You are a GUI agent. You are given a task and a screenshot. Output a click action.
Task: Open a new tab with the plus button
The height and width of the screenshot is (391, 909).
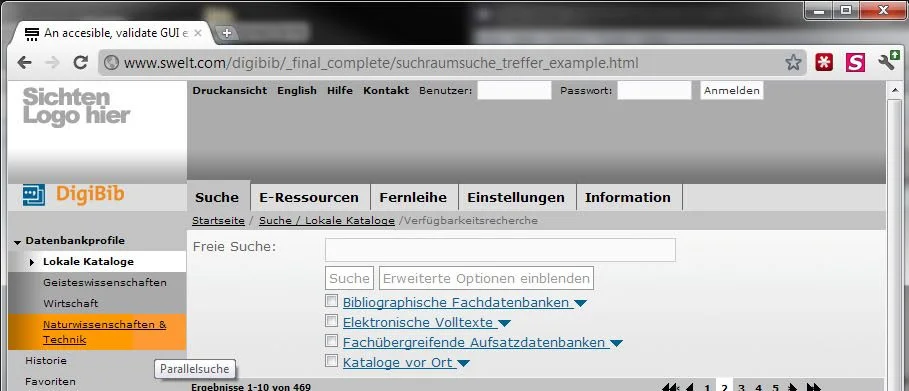tap(227, 33)
